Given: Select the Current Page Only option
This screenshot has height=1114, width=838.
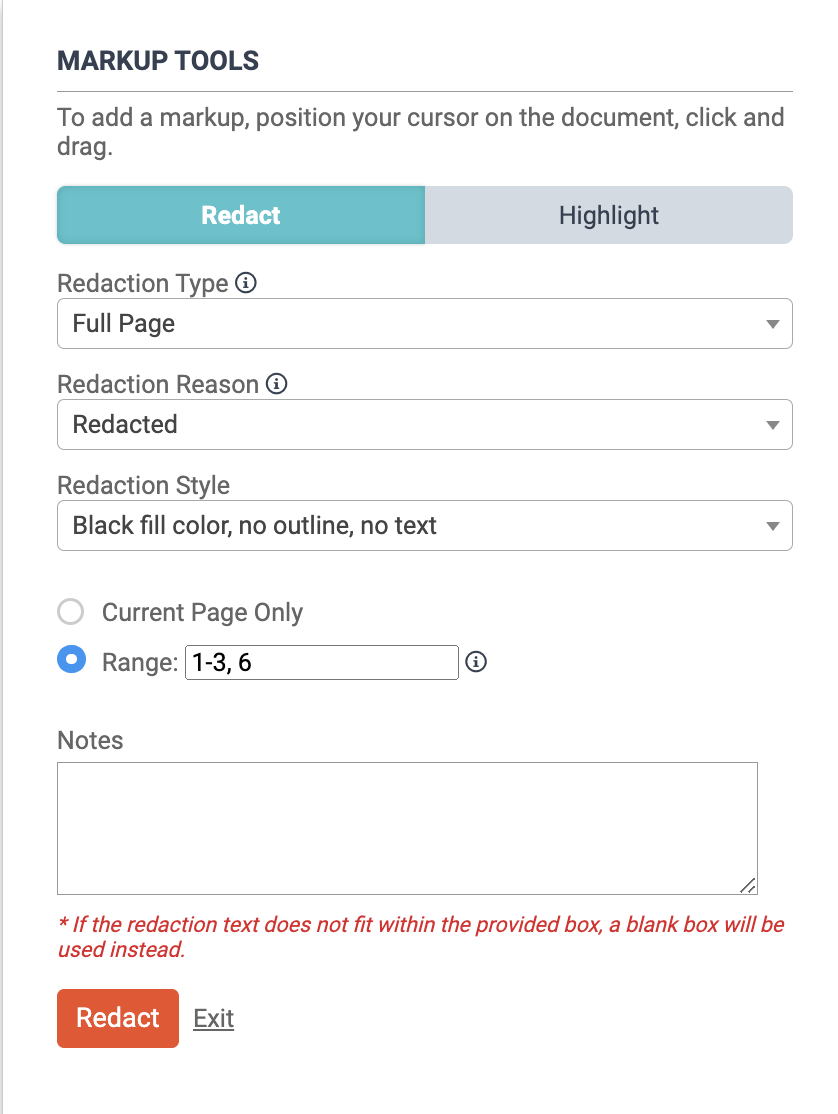Looking at the screenshot, I should coord(70,612).
